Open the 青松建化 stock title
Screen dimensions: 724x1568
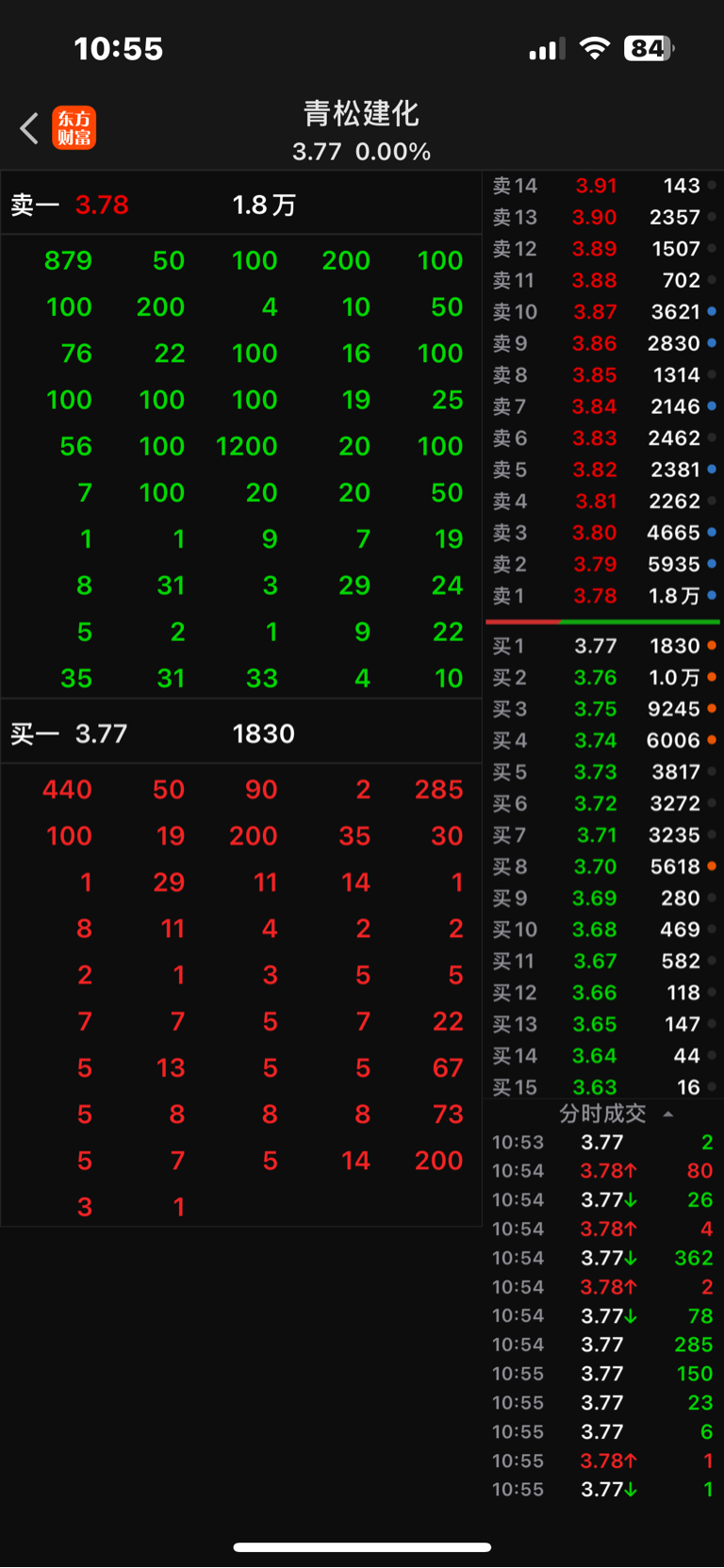(x=361, y=114)
